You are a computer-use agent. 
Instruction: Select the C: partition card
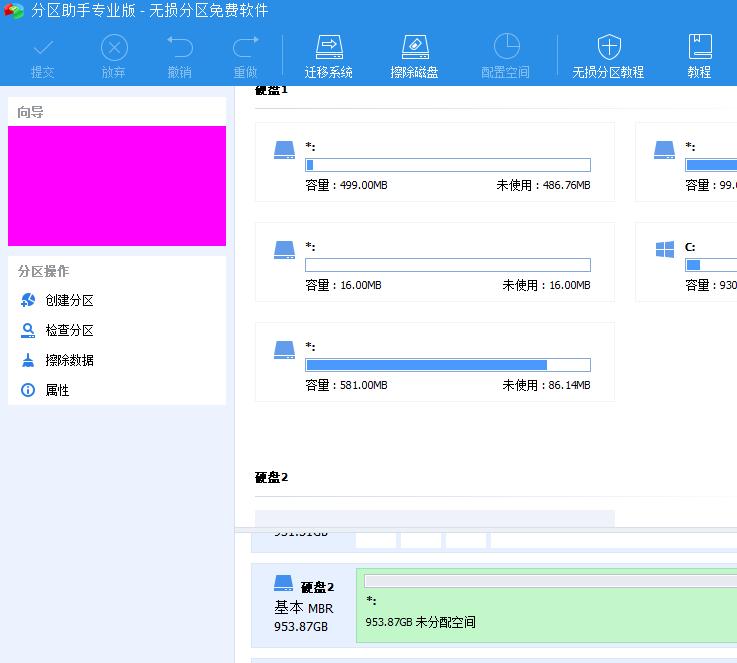[x=686, y=262]
